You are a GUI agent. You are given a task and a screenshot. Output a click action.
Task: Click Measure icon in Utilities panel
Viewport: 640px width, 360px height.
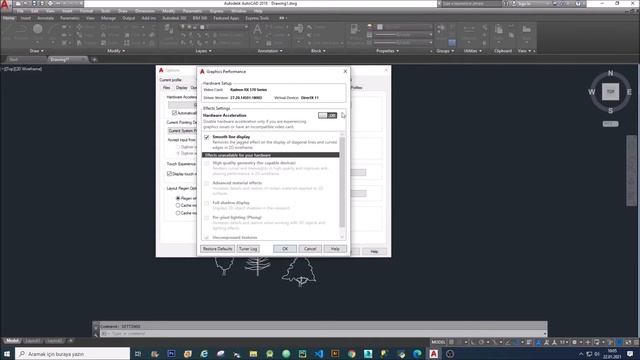point(469,29)
